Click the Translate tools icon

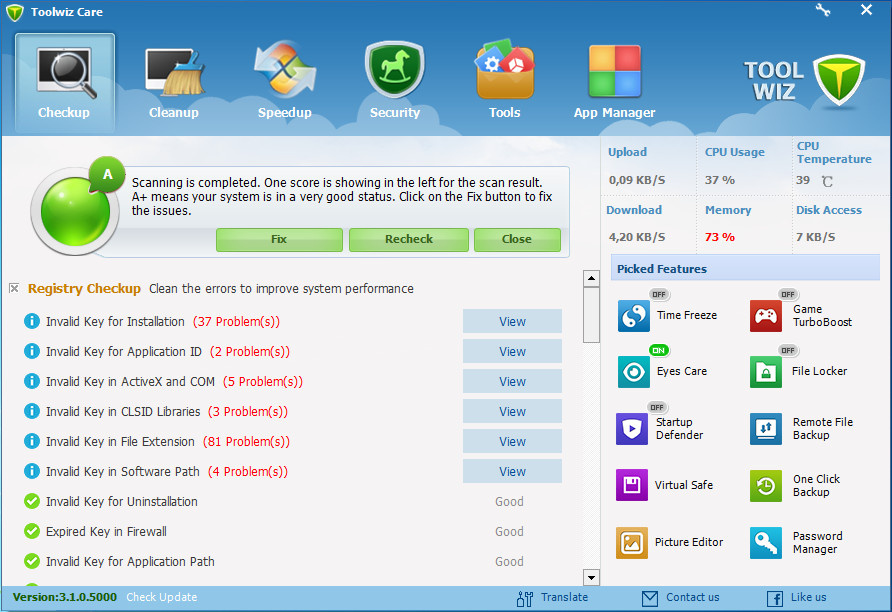pos(525,598)
